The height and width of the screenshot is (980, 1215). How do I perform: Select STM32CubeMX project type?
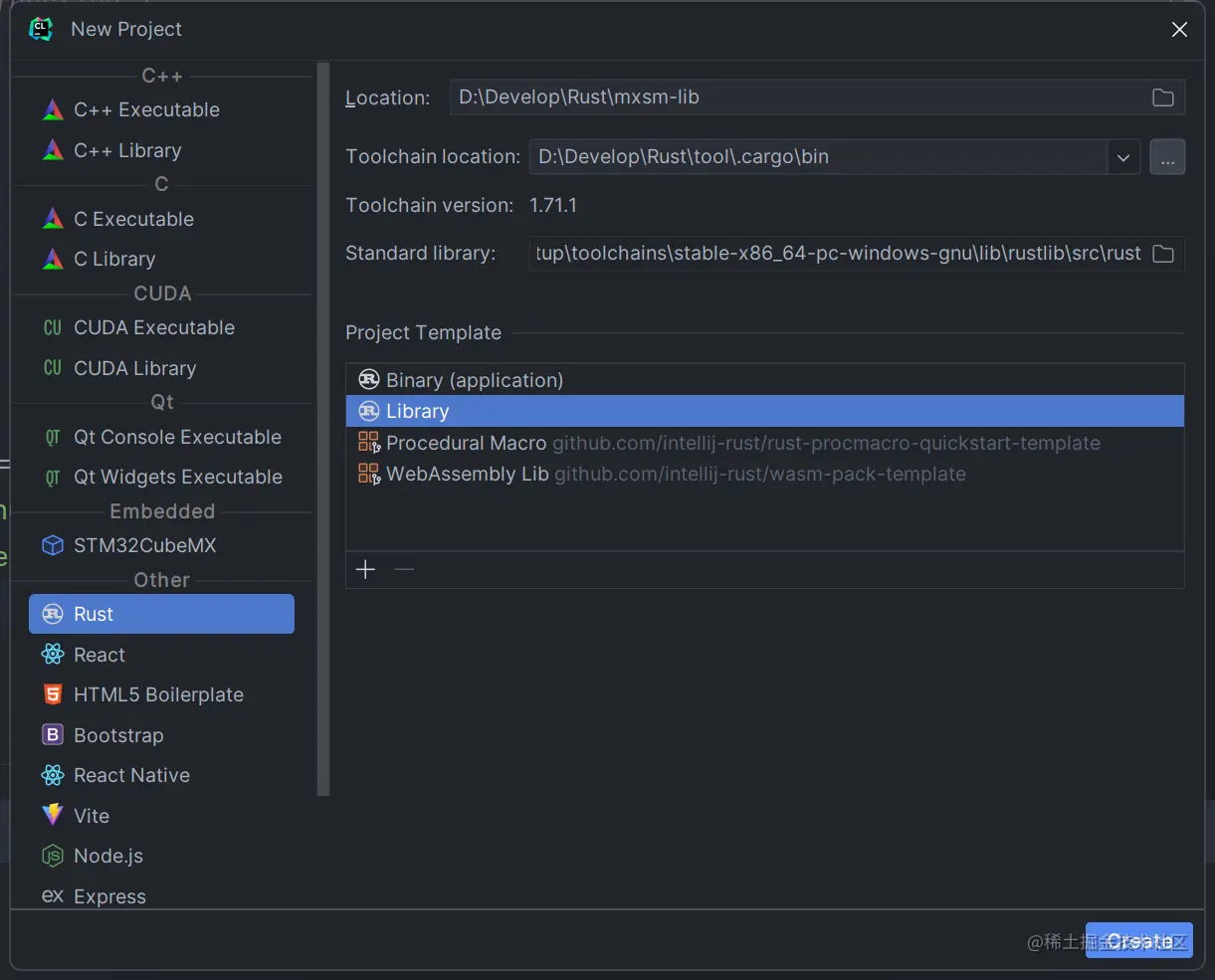pos(161,545)
